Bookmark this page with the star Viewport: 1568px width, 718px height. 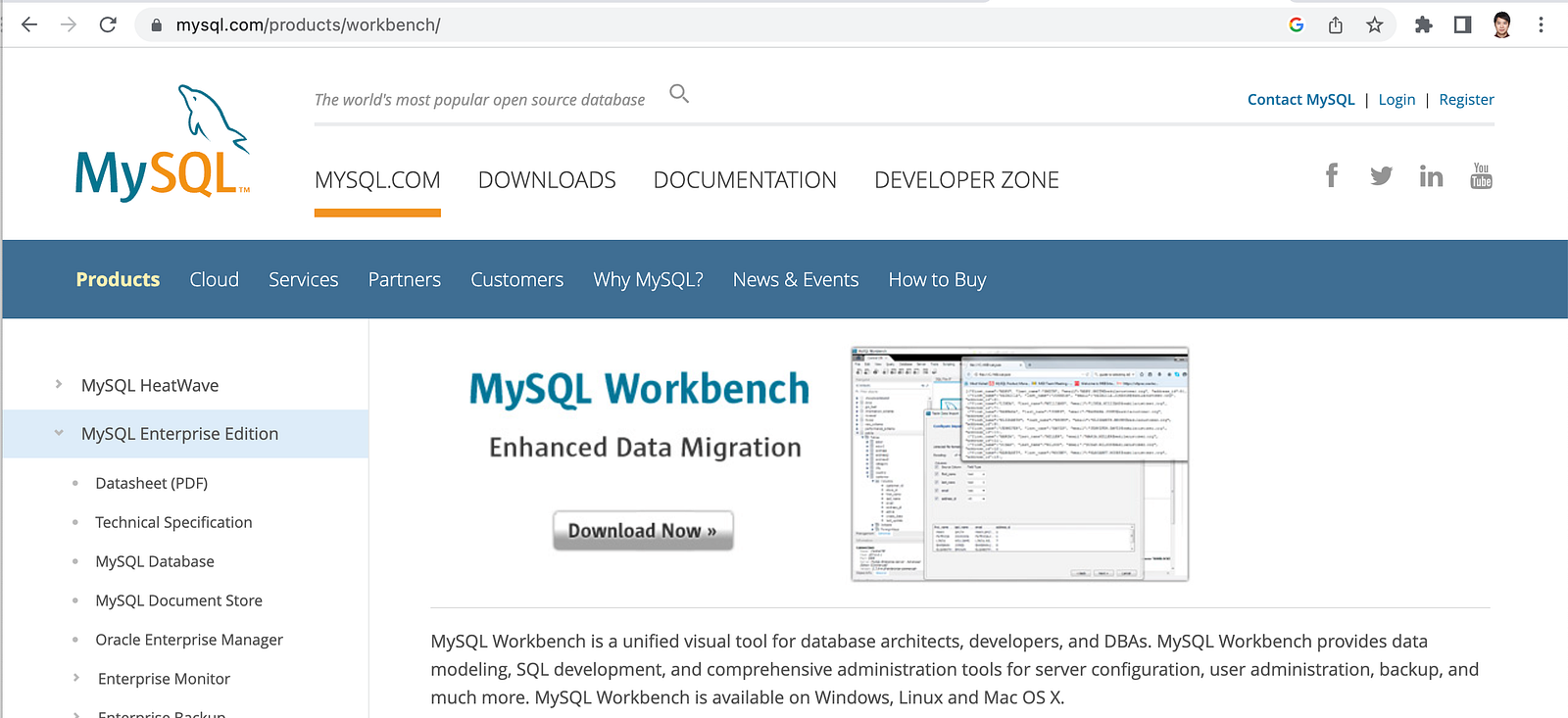1375,25
